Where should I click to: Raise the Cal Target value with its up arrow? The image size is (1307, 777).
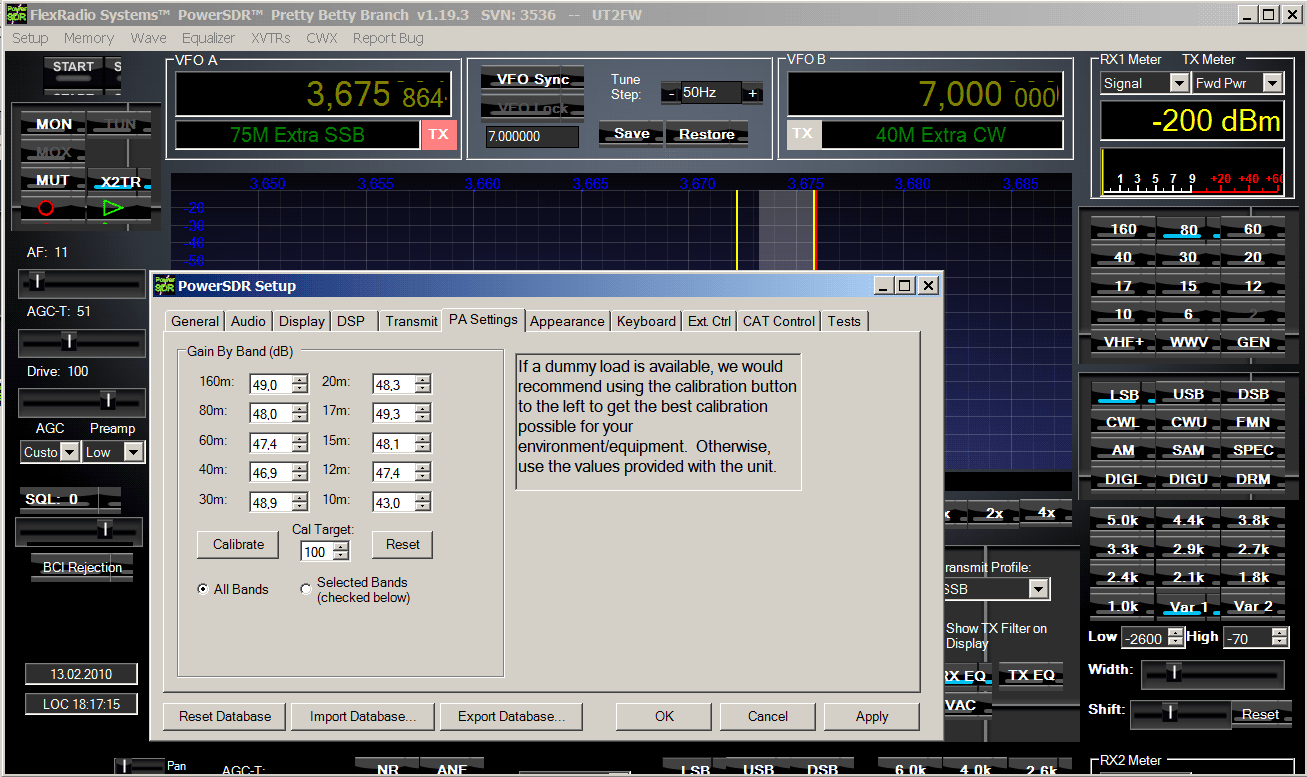point(341,547)
